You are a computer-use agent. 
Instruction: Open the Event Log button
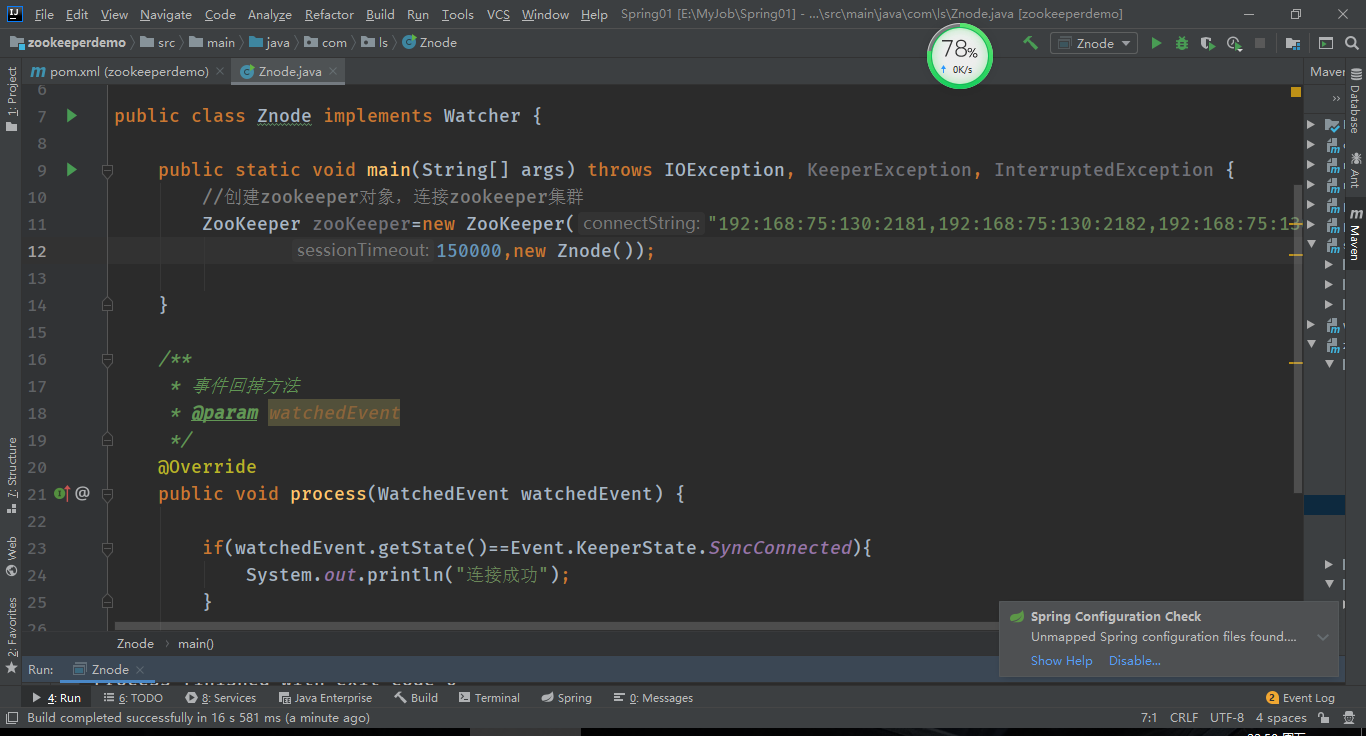click(x=1300, y=698)
